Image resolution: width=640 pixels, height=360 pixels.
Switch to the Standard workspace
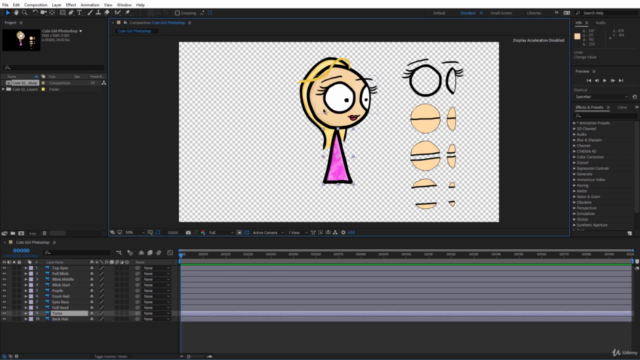tap(468, 13)
